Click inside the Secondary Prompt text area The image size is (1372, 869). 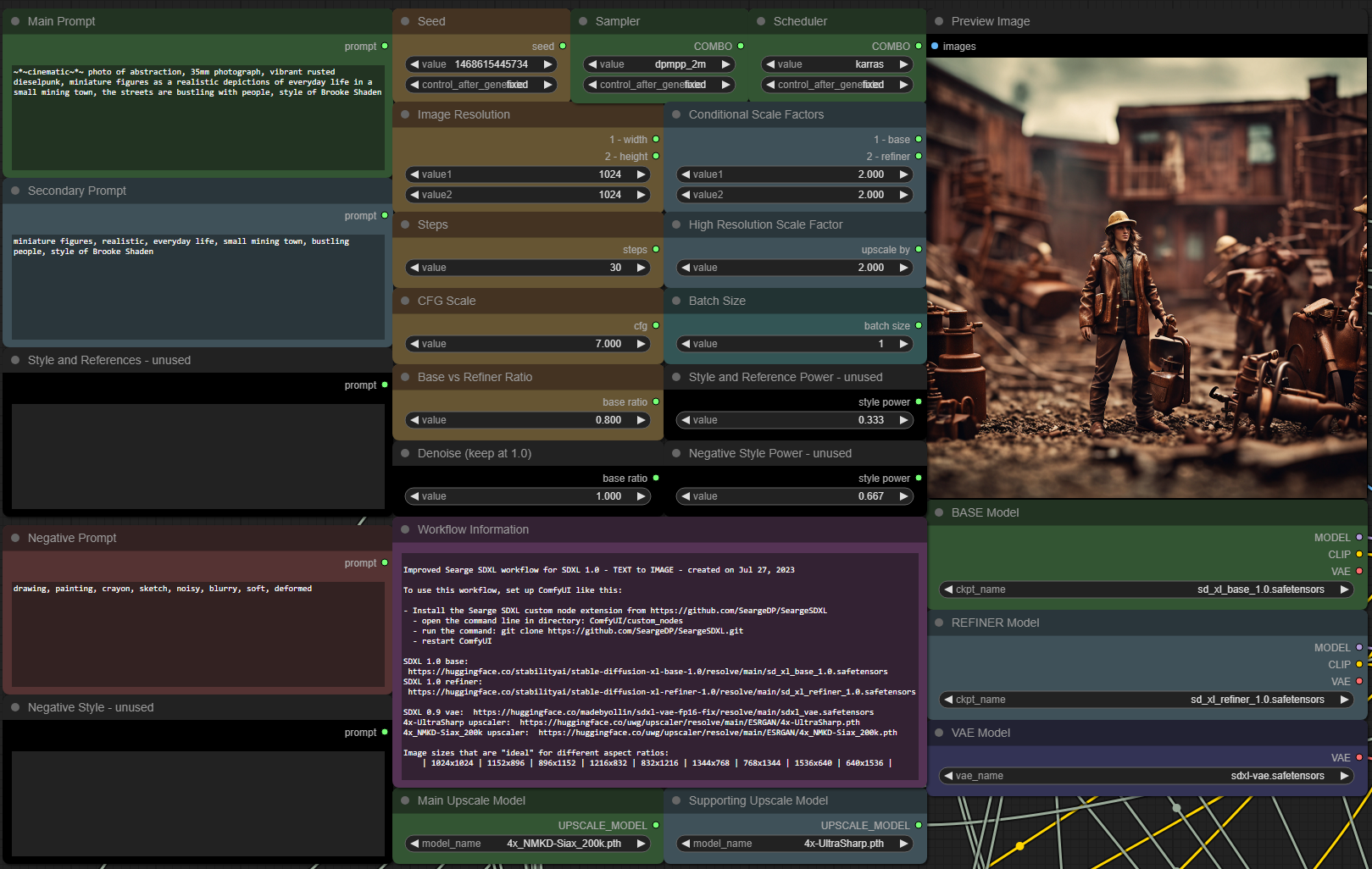(197, 288)
